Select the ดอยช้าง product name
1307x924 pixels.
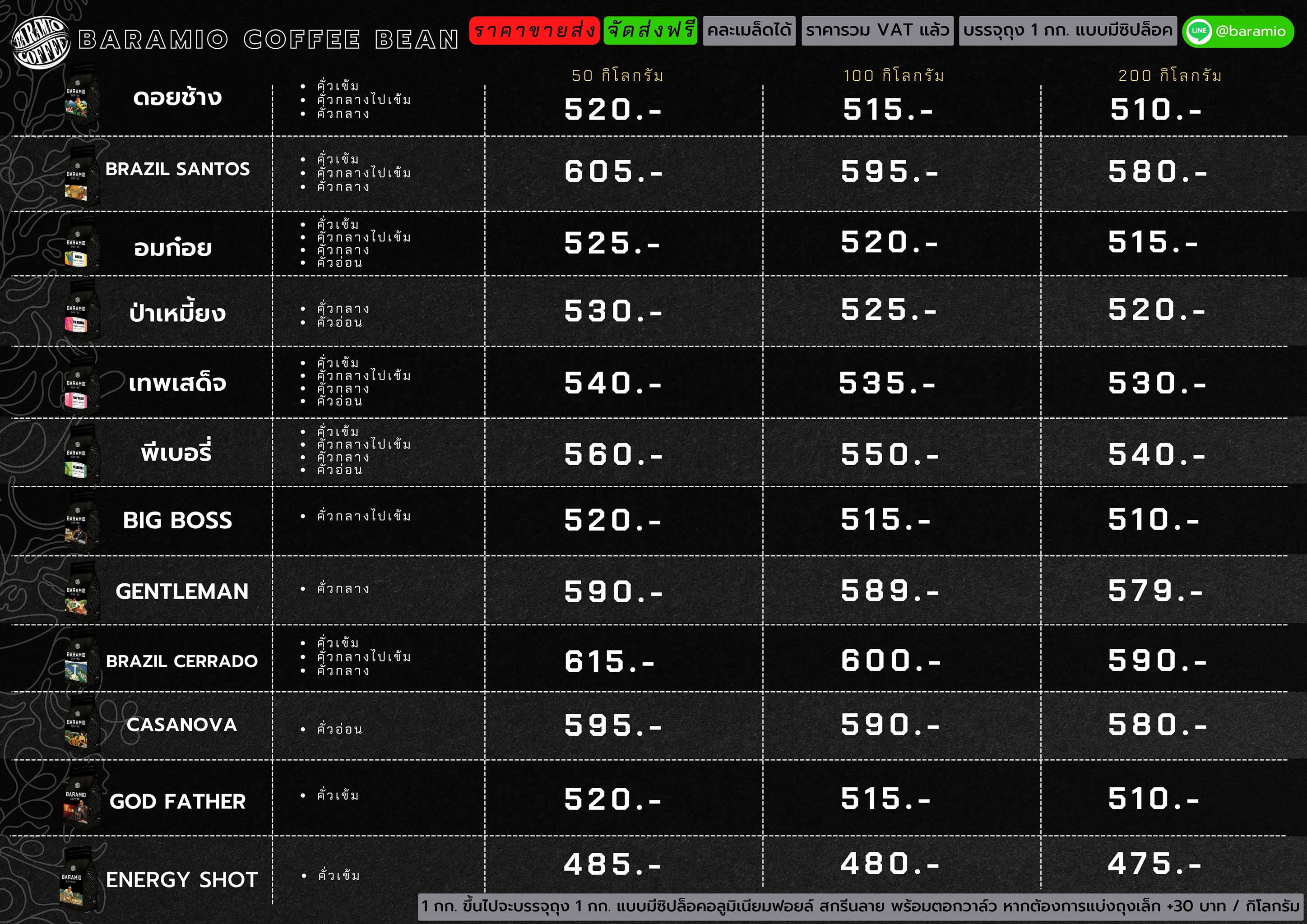[x=177, y=97]
